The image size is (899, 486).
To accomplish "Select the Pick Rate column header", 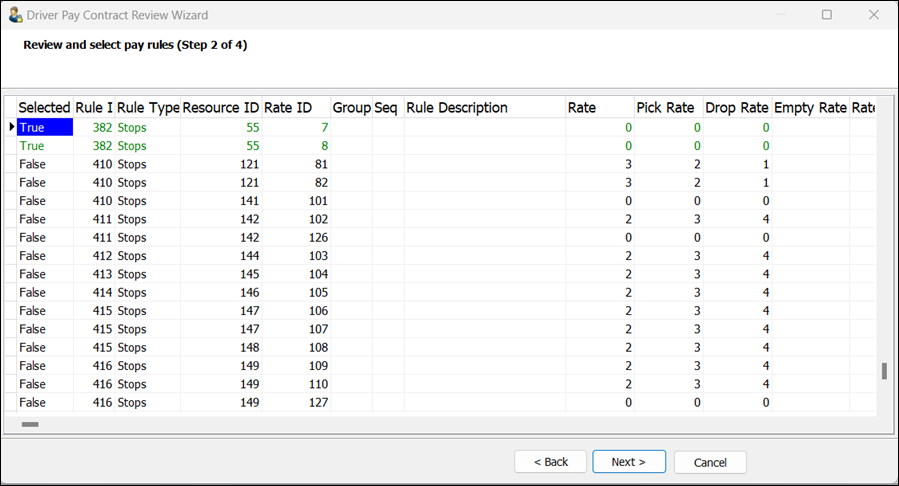I will pyautogui.click(x=667, y=108).
